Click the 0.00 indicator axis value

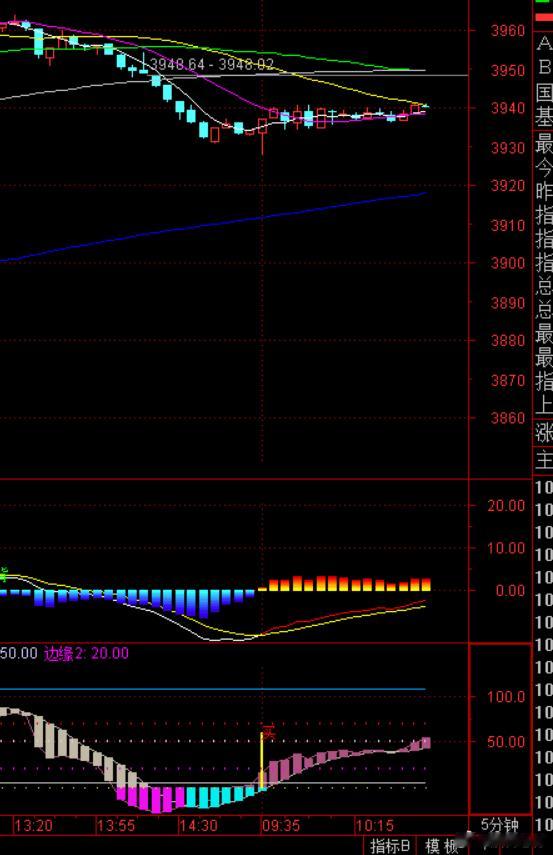(x=509, y=591)
